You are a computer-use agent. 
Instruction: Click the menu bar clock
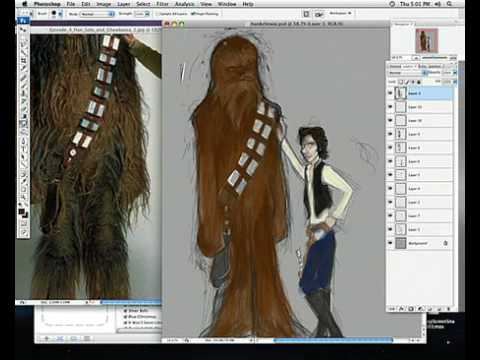415,4
